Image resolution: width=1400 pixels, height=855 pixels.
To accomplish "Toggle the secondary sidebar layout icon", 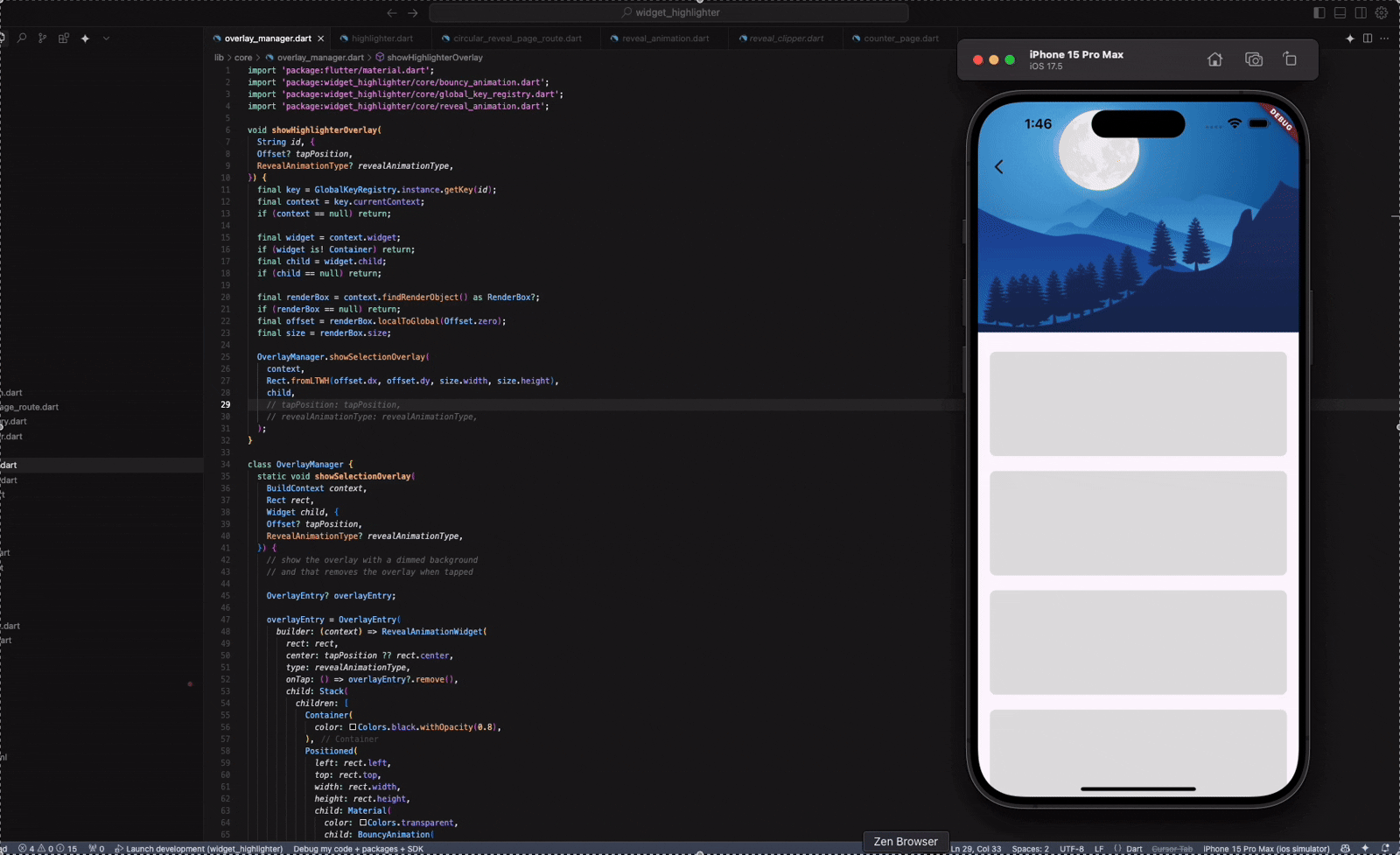I will (1361, 12).
